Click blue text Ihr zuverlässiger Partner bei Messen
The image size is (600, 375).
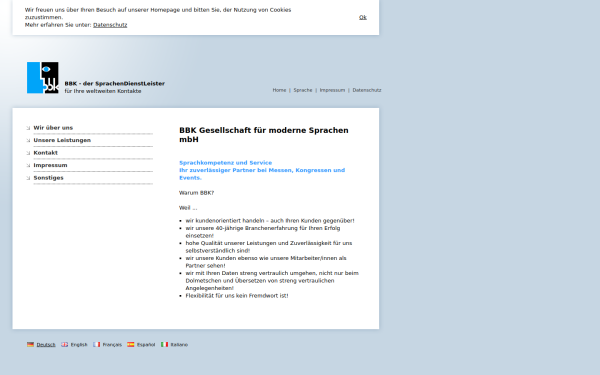coord(262,174)
